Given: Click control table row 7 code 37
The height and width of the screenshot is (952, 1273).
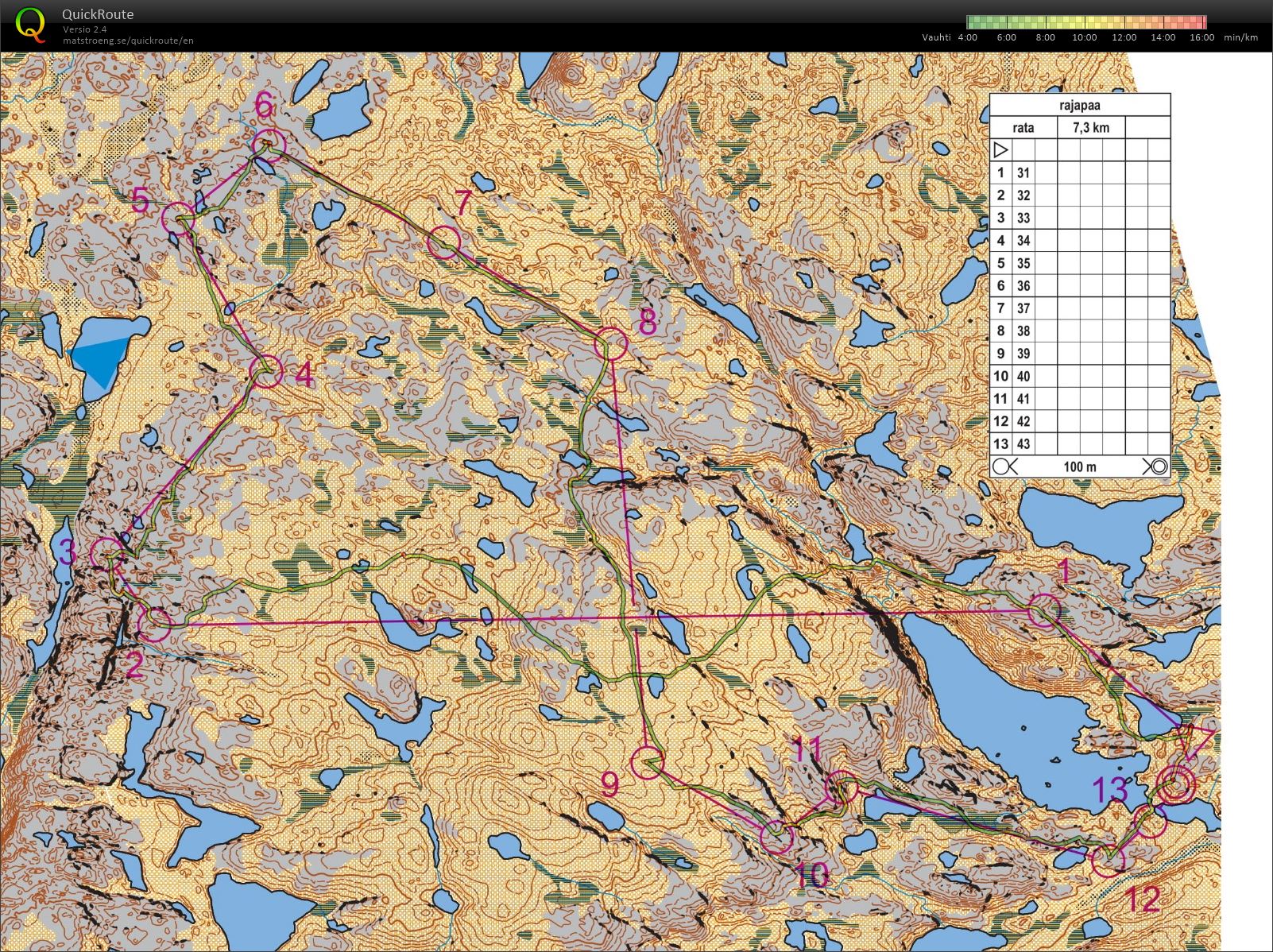Looking at the screenshot, I should pos(1023,308).
